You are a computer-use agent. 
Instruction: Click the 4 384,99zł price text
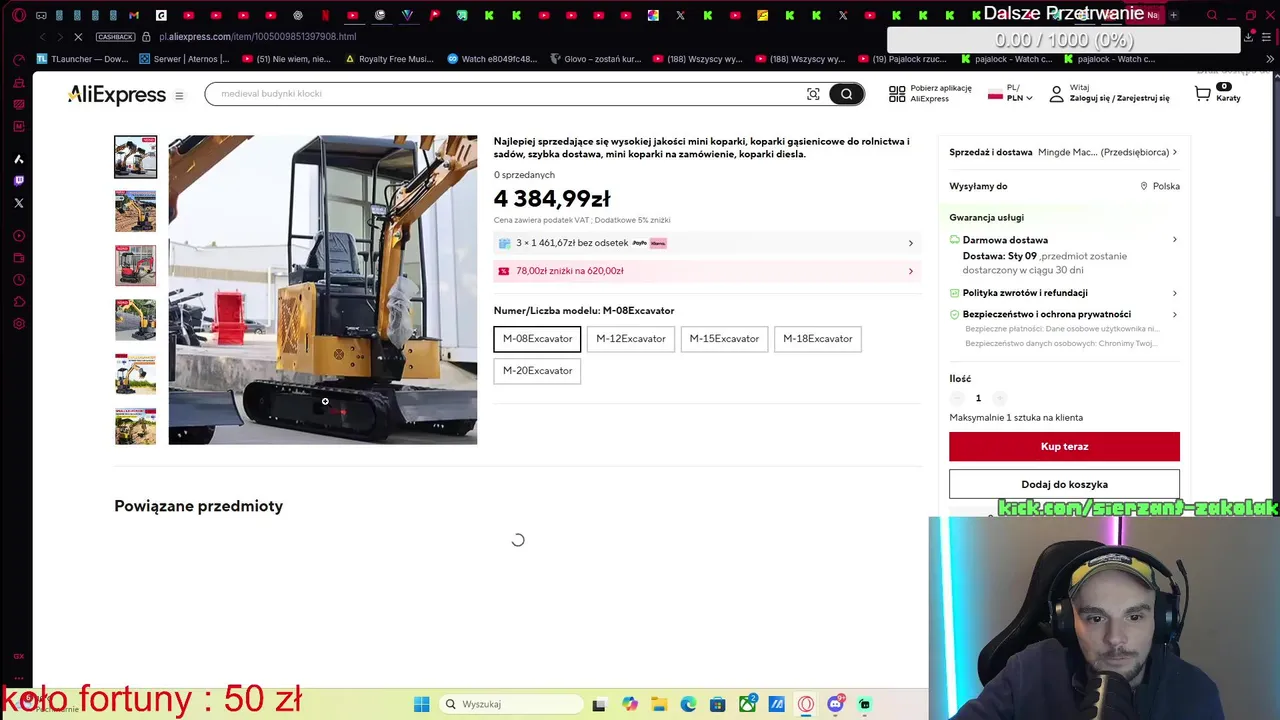coord(552,199)
